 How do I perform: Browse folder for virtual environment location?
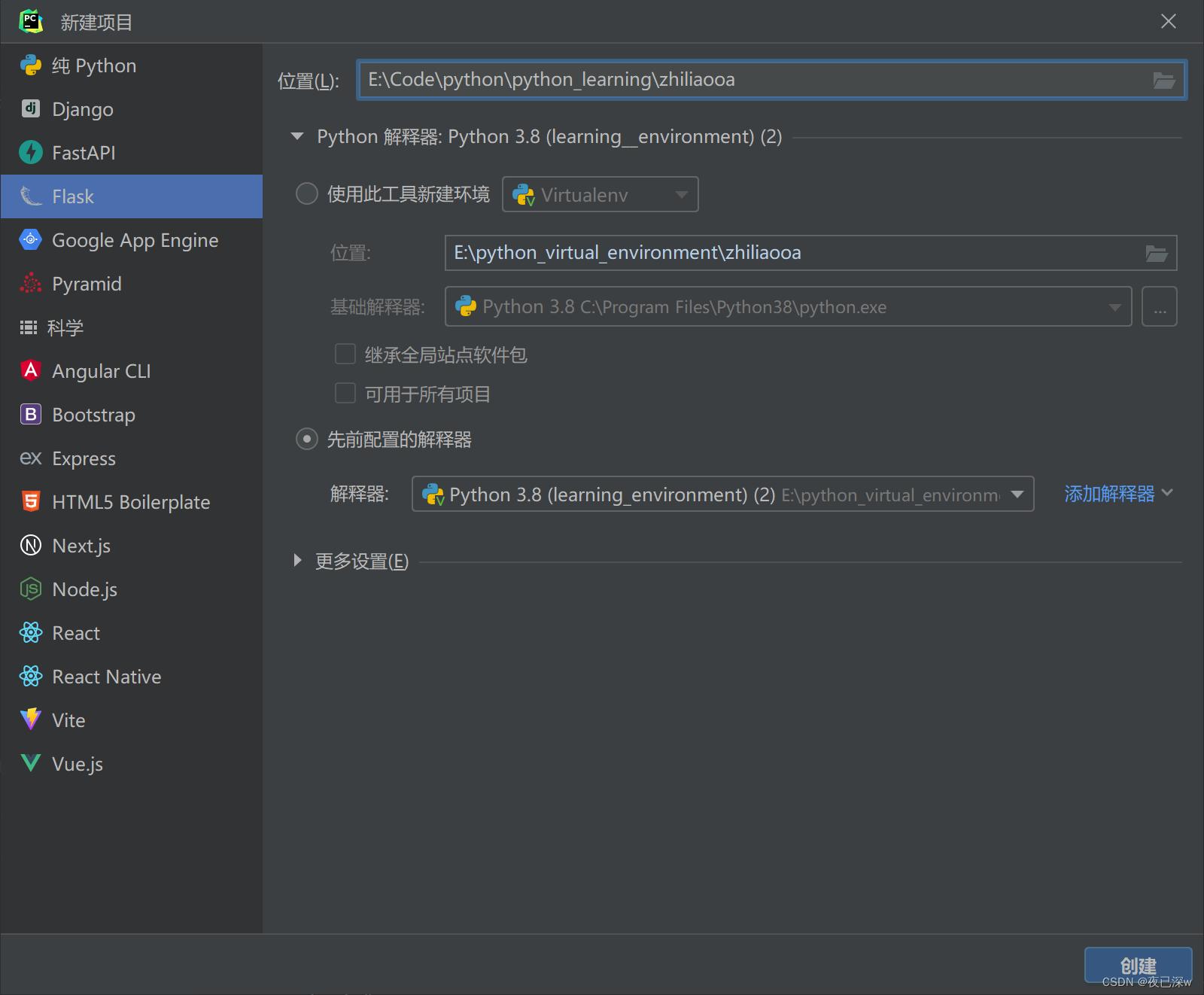1157,253
